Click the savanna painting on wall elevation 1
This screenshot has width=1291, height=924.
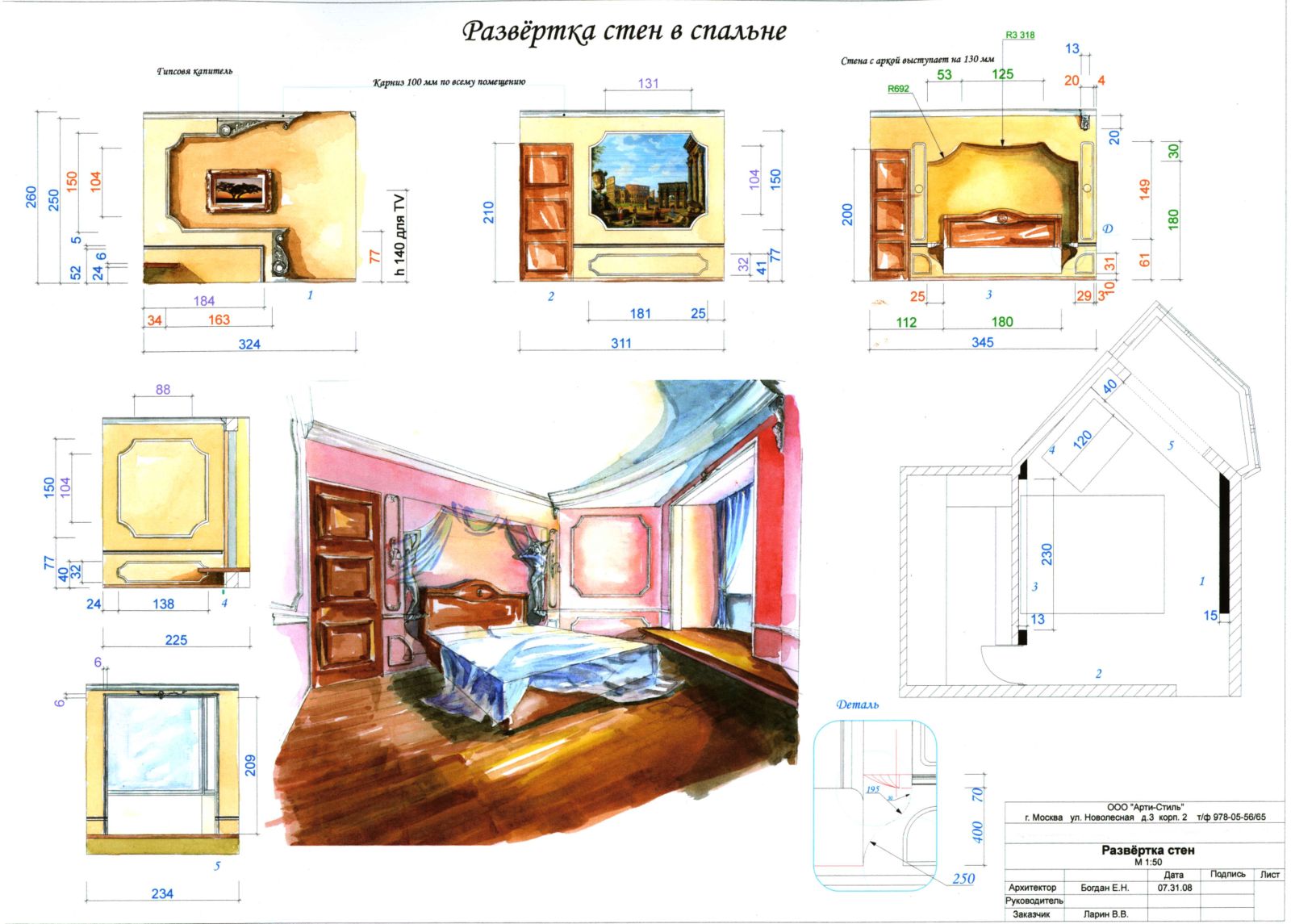(240, 190)
